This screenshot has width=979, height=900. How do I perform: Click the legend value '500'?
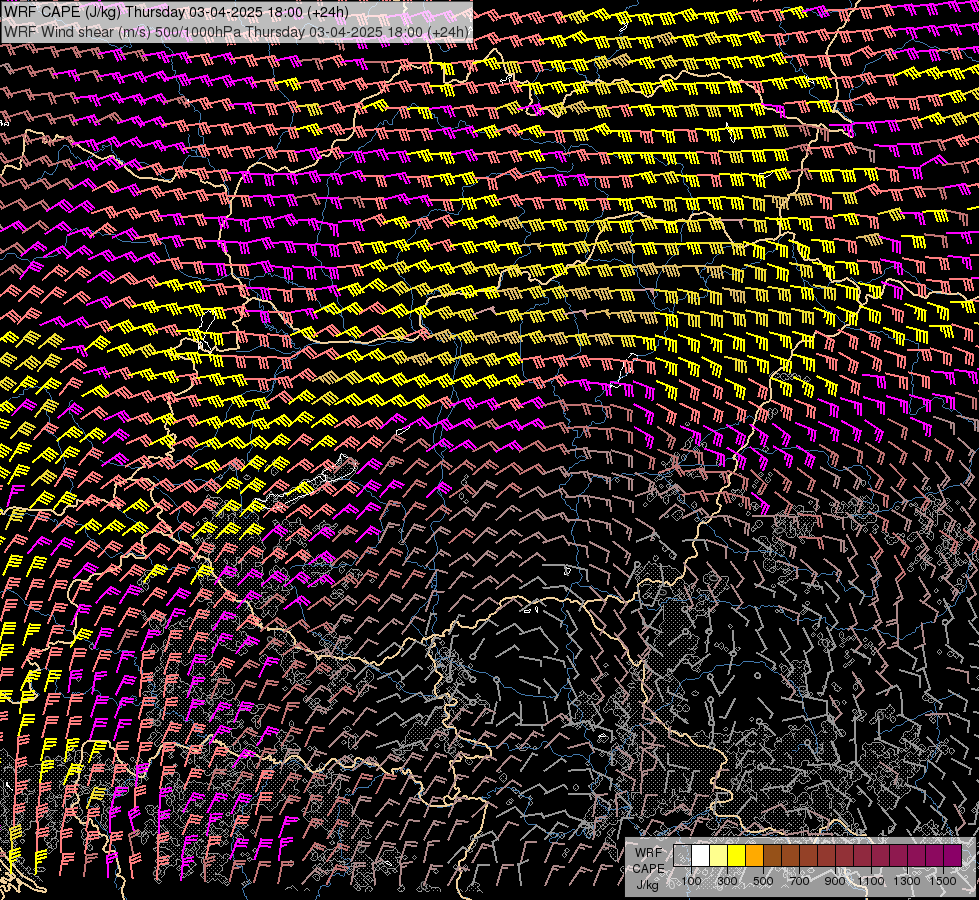pos(763,881)
